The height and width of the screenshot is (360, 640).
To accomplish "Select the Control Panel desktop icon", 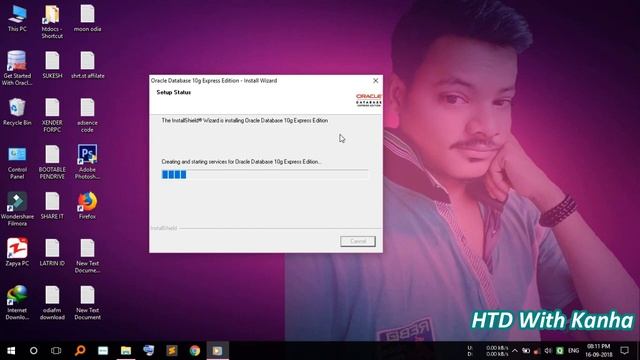I will pos(17,162).
